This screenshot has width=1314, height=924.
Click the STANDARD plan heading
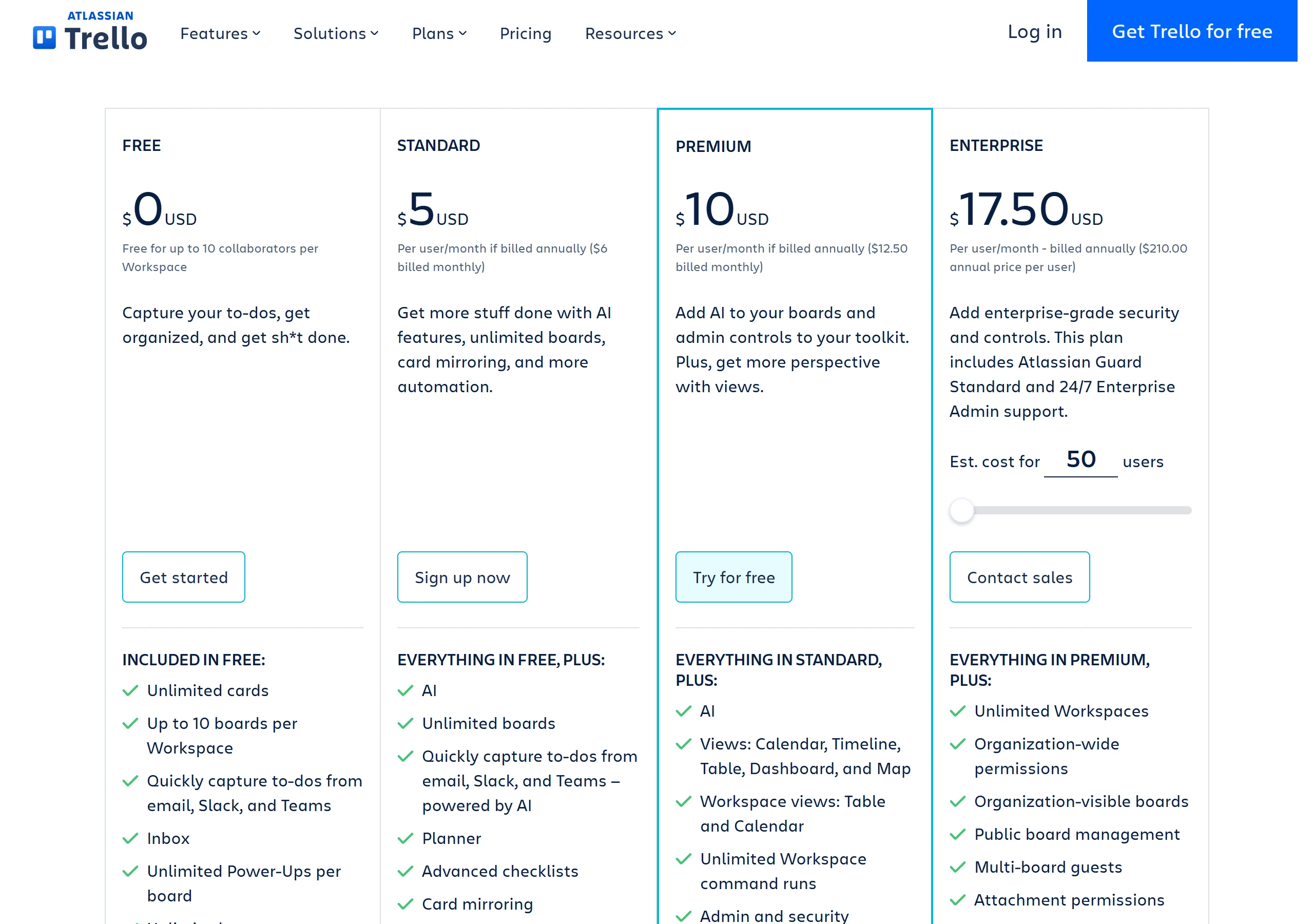point(439,145)
